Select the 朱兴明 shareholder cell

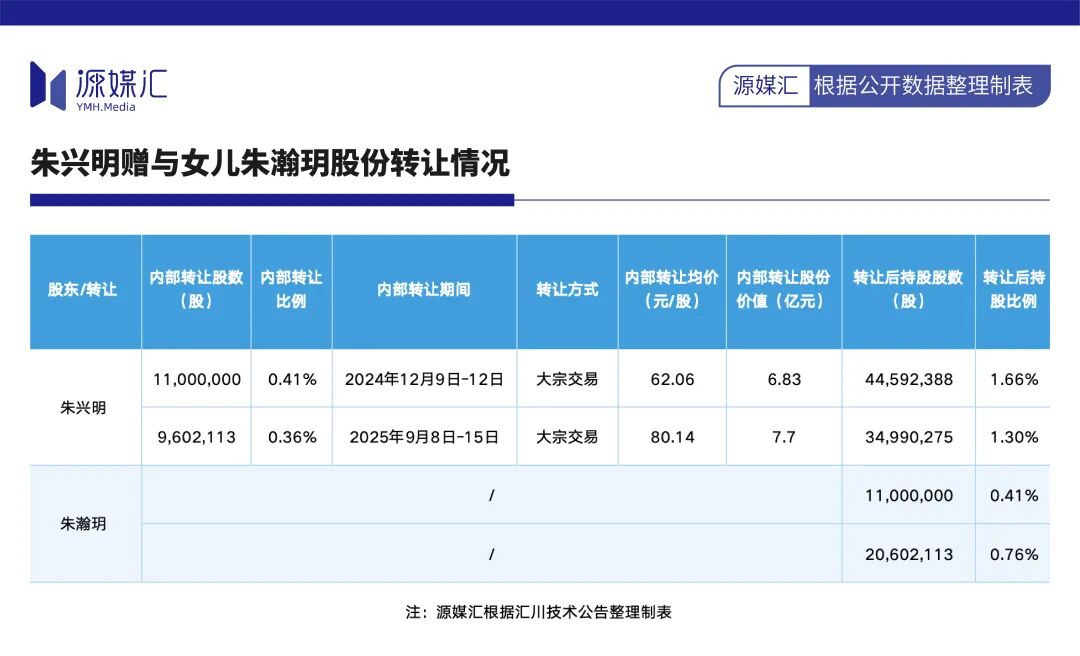tap(83, 408)
